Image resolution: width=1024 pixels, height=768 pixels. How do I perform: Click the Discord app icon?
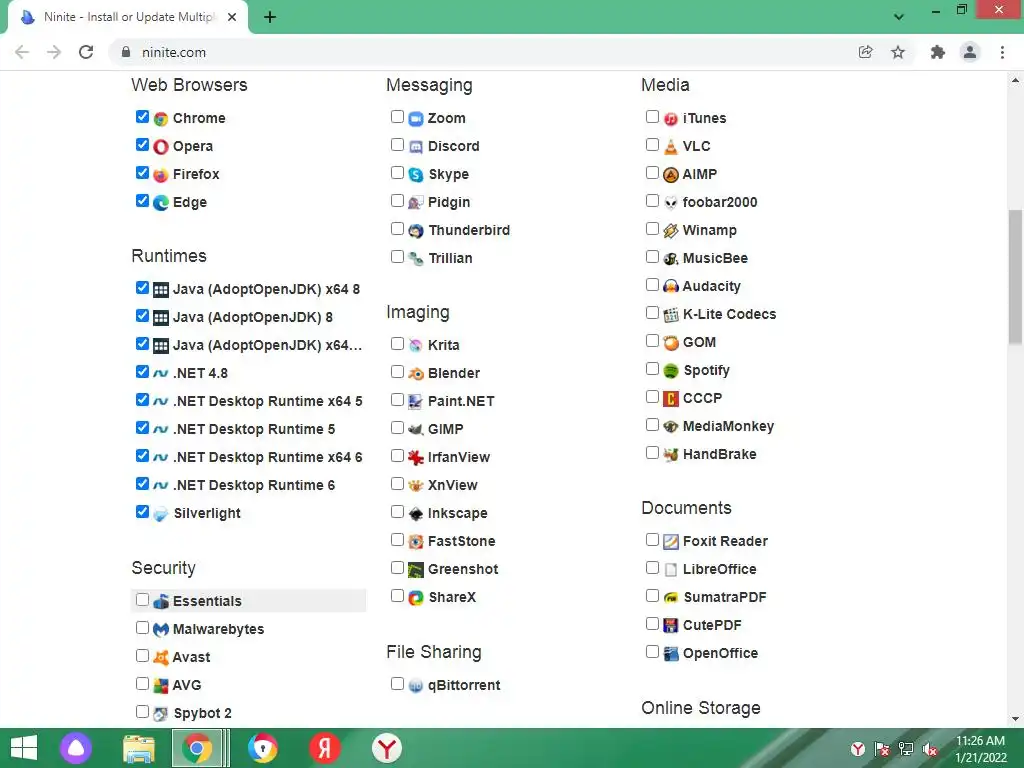coord(416,147)
